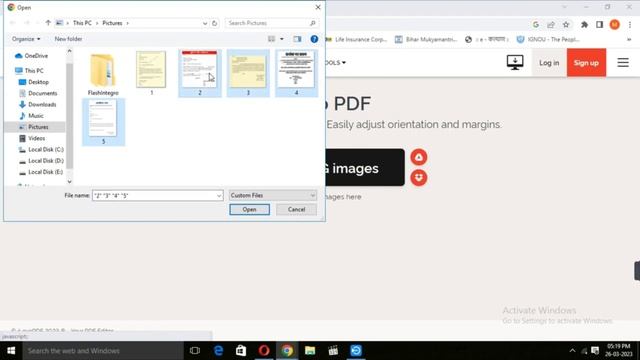Show more bookmarks chevron in Chrome
Image resolution: width=640 pixels, height=360 pixels.
(629, 40)
